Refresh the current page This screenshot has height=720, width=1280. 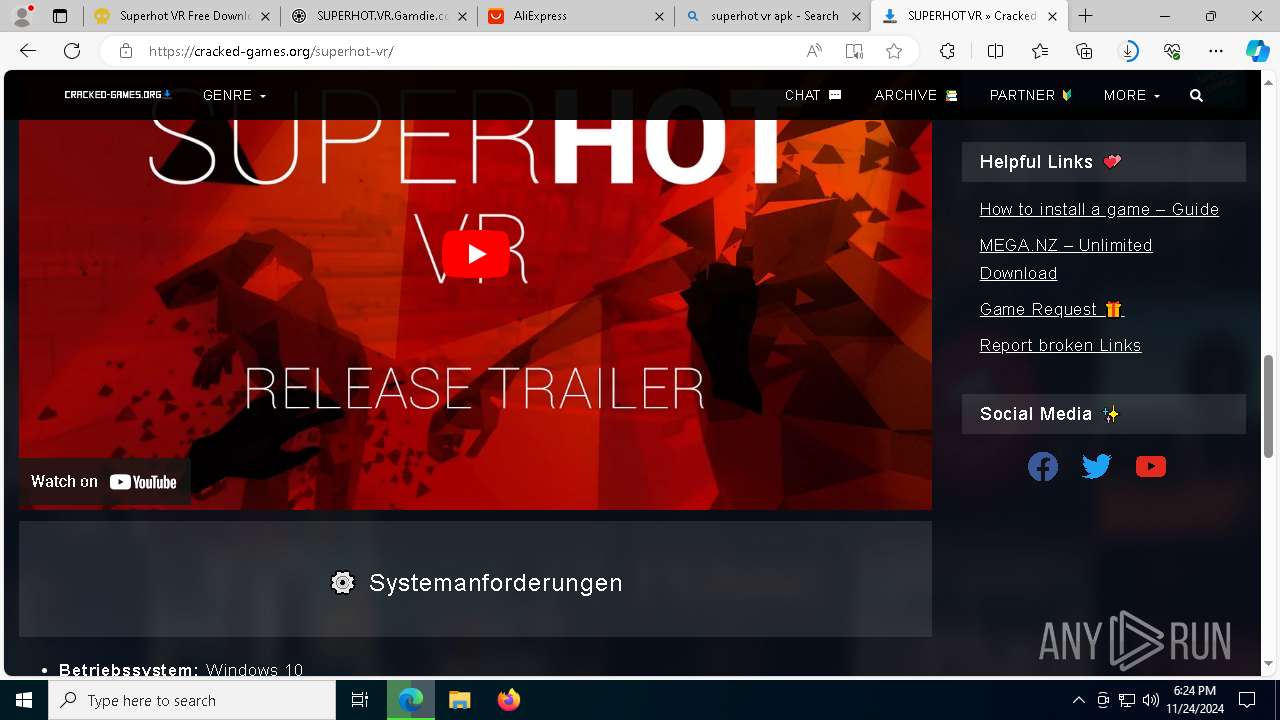72,51
